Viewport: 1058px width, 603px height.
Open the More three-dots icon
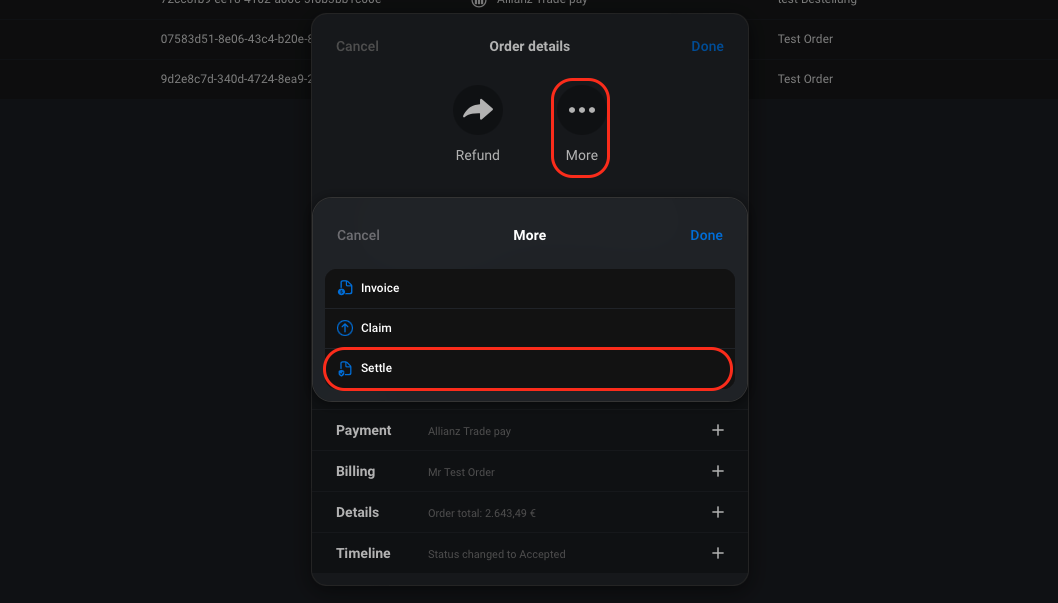(582, 110)
